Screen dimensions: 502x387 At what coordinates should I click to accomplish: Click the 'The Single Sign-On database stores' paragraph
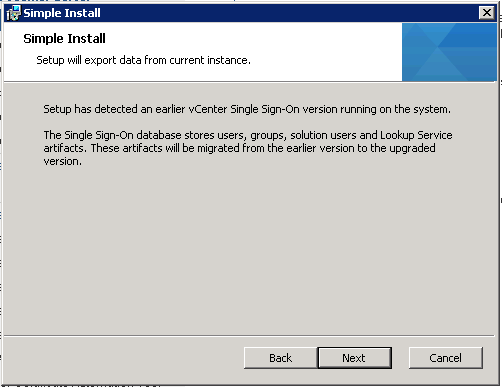[x=248, y=148]
